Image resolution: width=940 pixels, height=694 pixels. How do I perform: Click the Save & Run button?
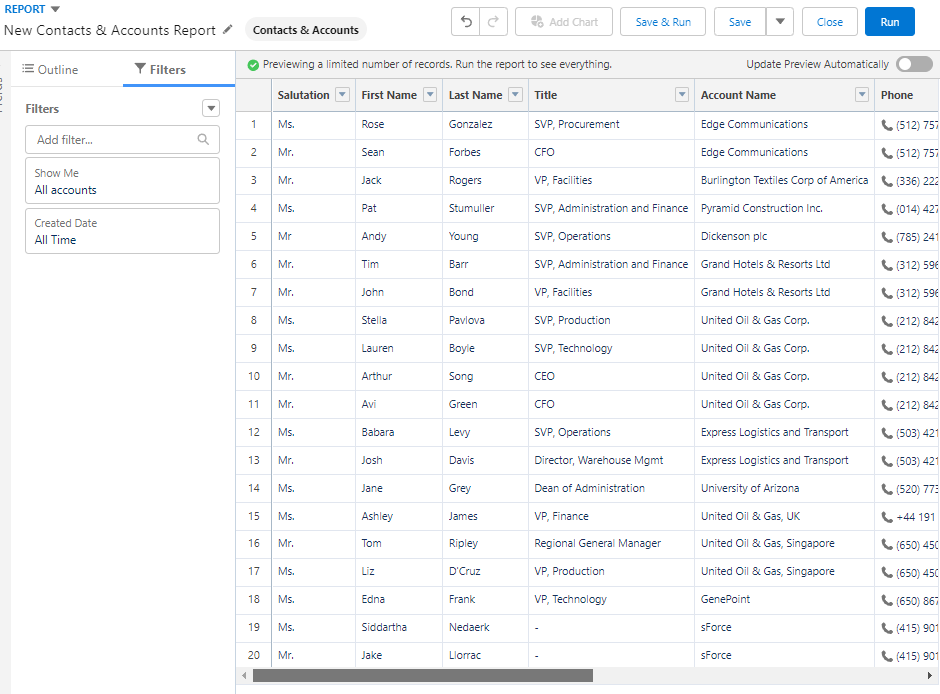(x=663, y=22)
